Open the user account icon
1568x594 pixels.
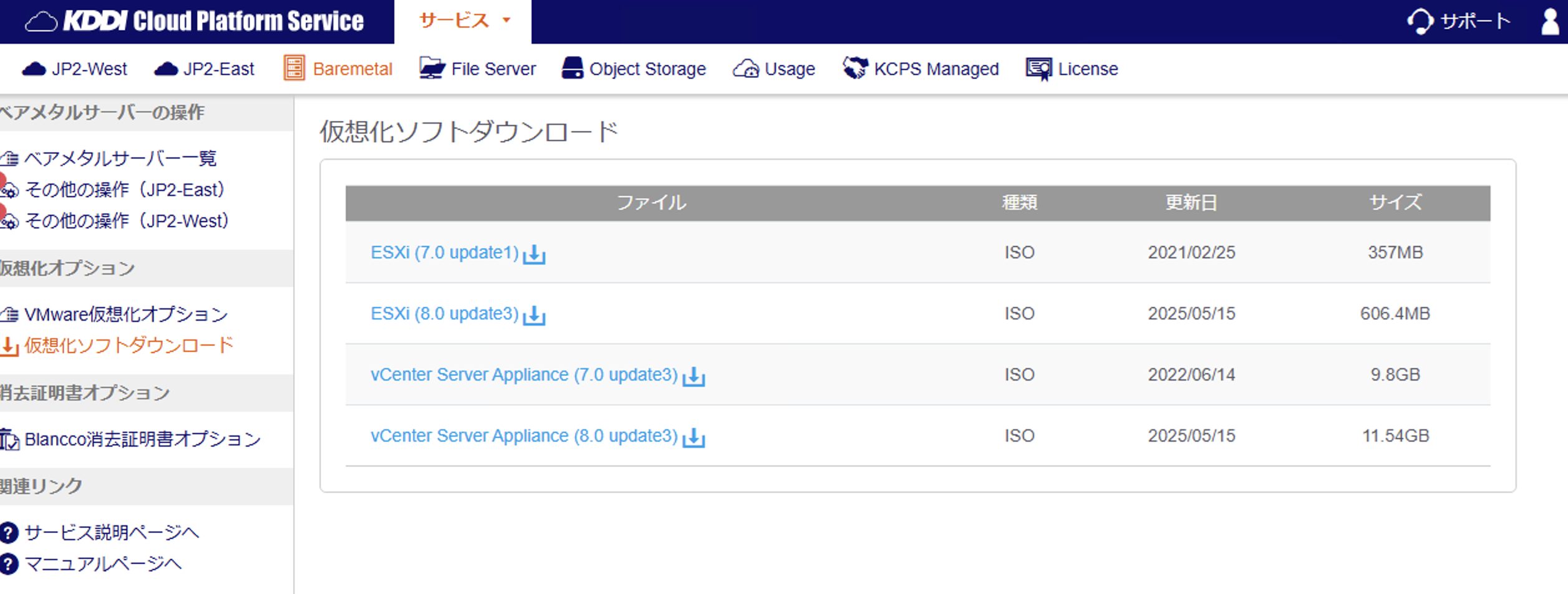pyautogui.click(x=1550, y=21)
